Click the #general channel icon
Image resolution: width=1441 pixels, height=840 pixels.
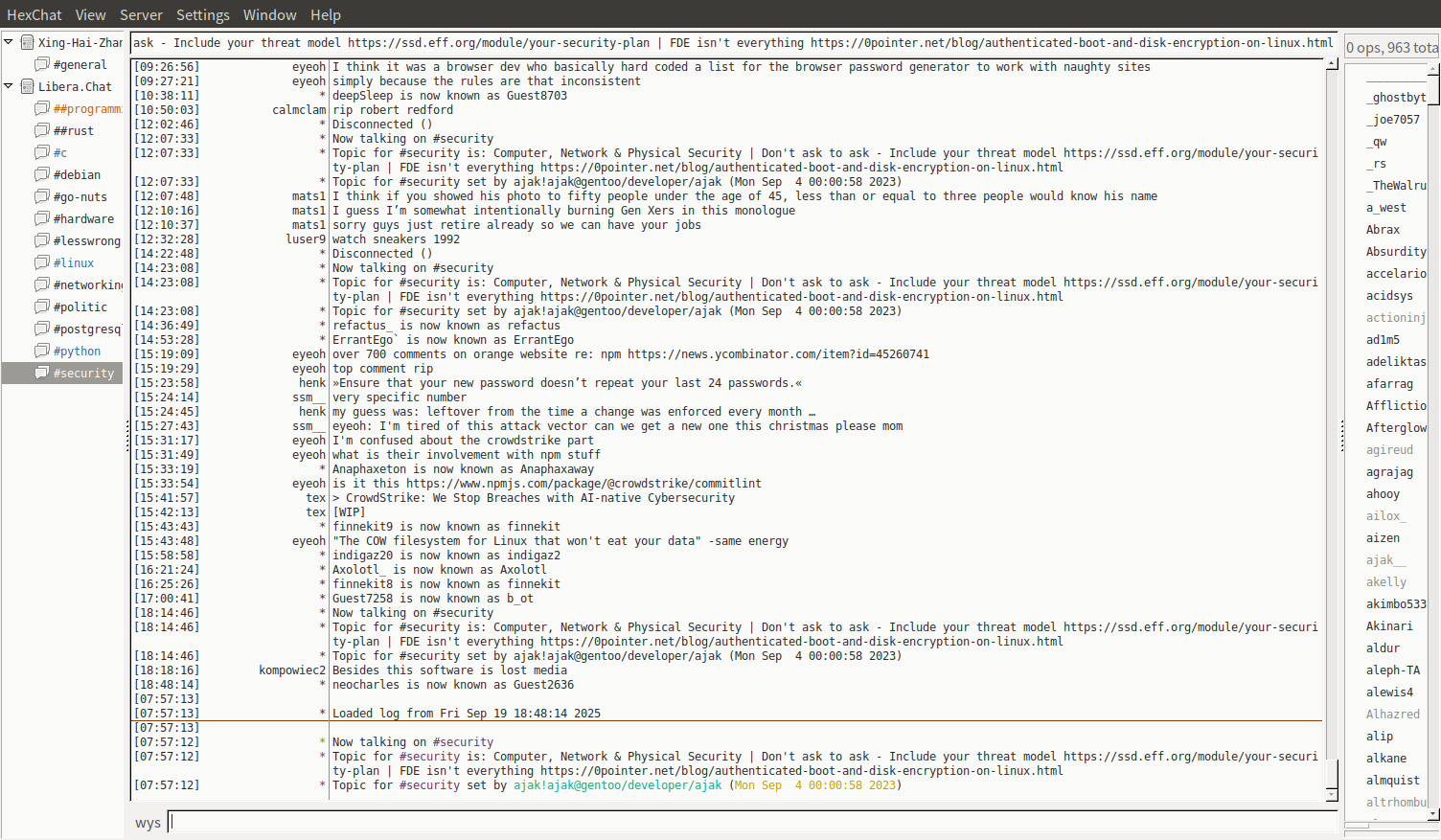click(x=42, y=64)
